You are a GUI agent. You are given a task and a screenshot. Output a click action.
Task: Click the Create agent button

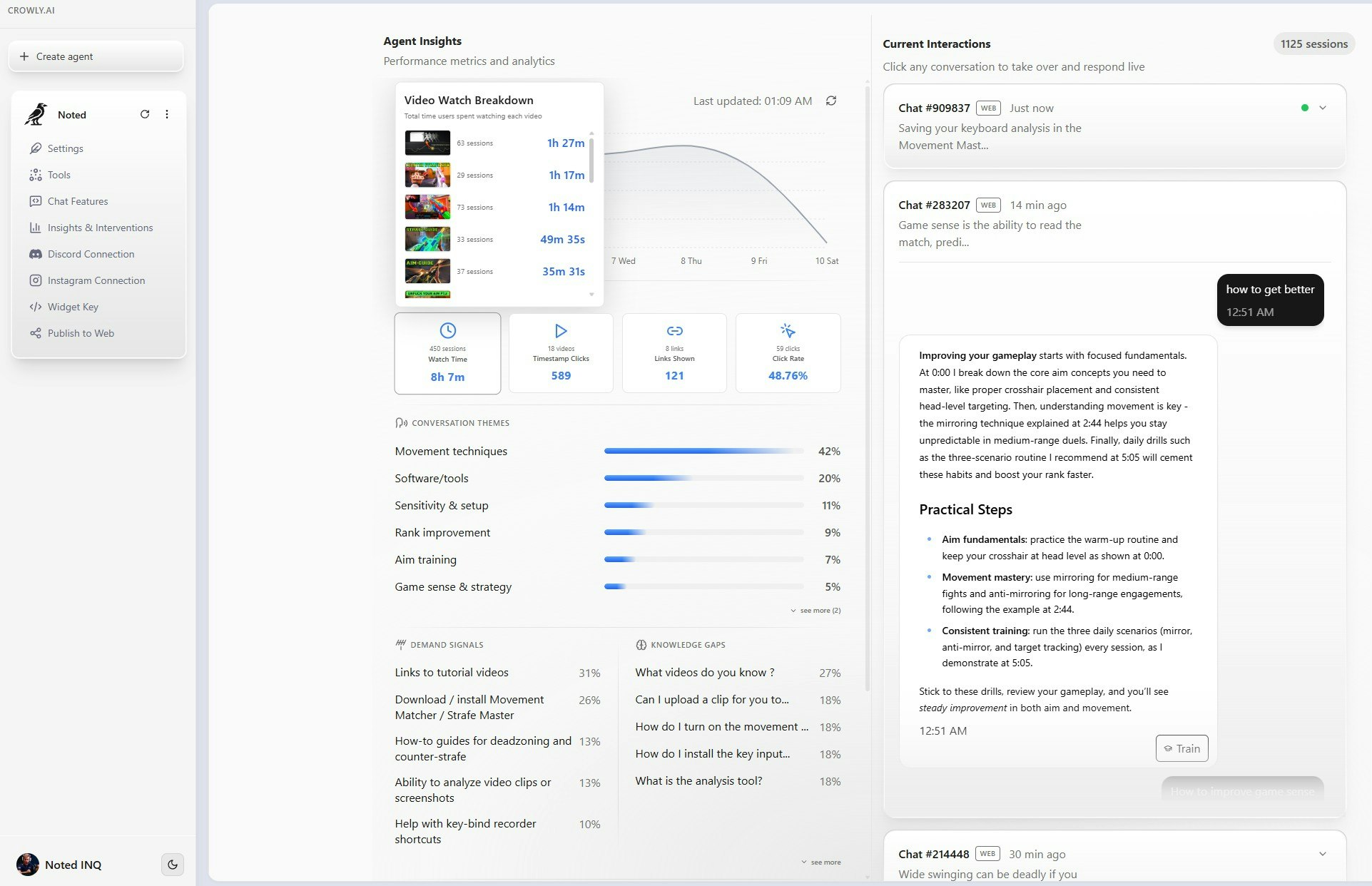(96, 56)
